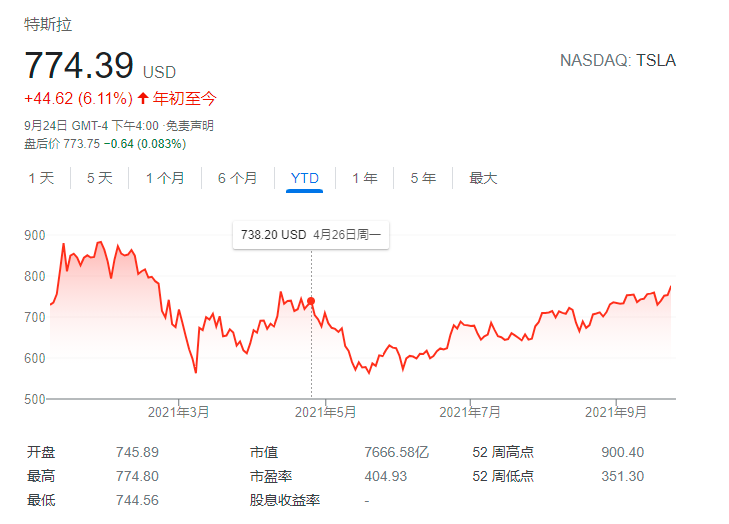Click the 9月24日 GMT-4 timestamp
The width and height of the screenshot is (729, 524).
tap(92, 126)
